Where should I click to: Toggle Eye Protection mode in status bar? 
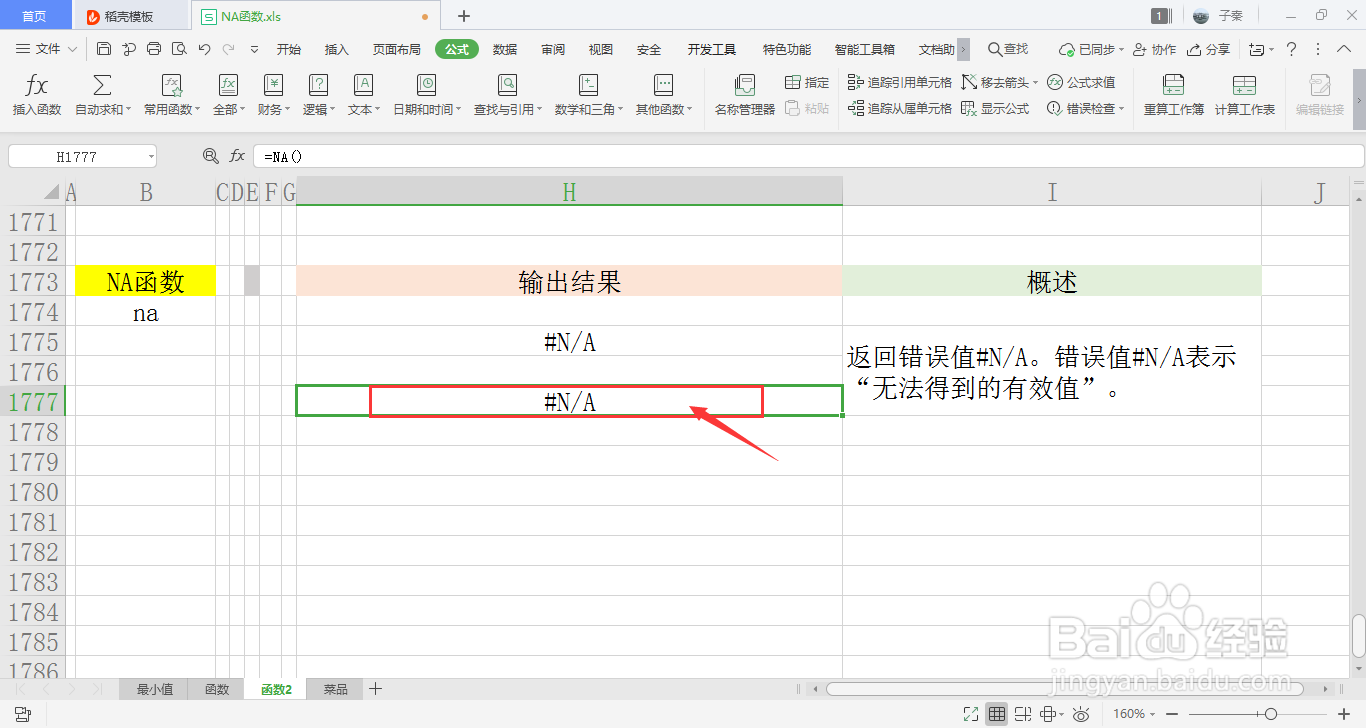click(x=1081, y=714)
